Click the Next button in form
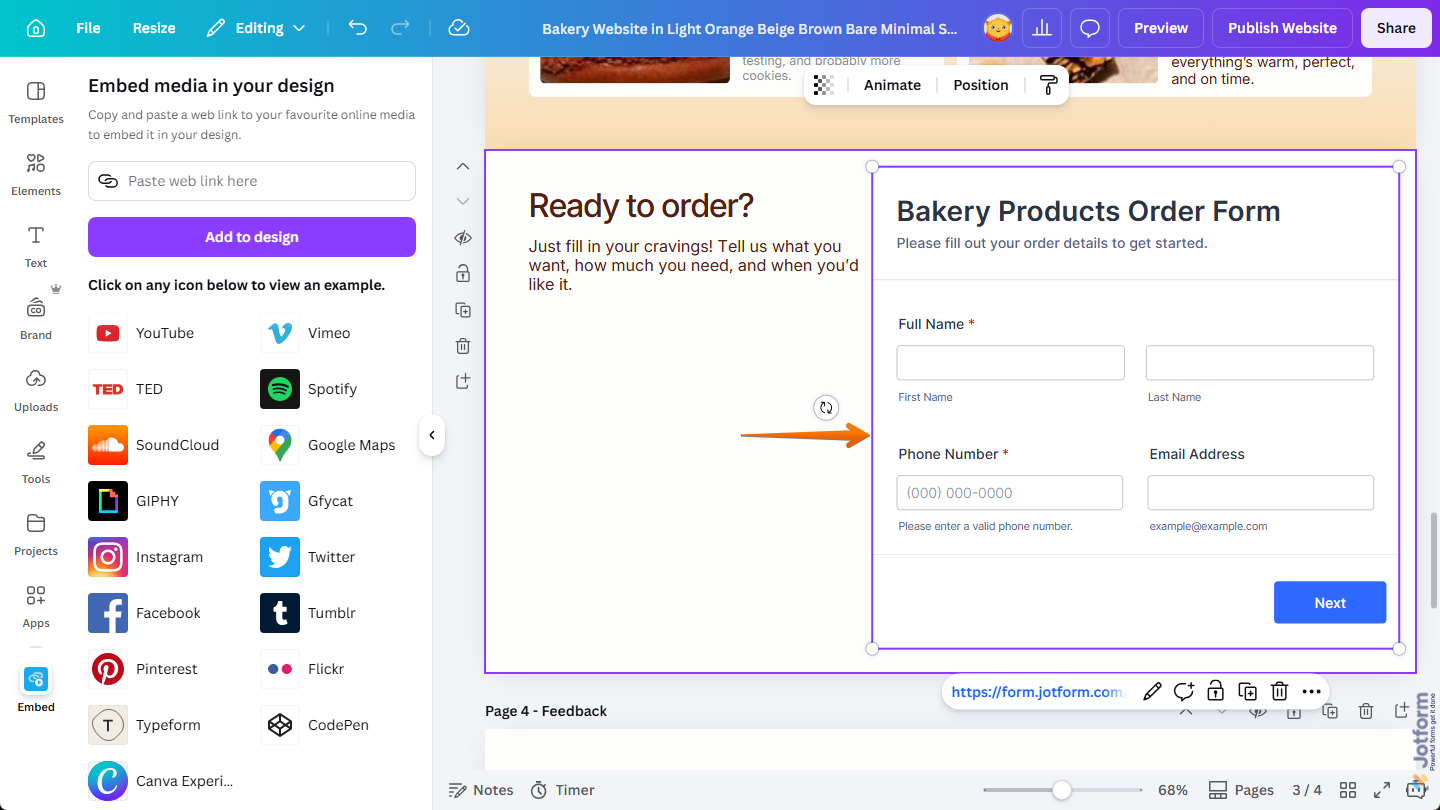The height and width of the screenshot is (810, 1440). (1330, 602)
